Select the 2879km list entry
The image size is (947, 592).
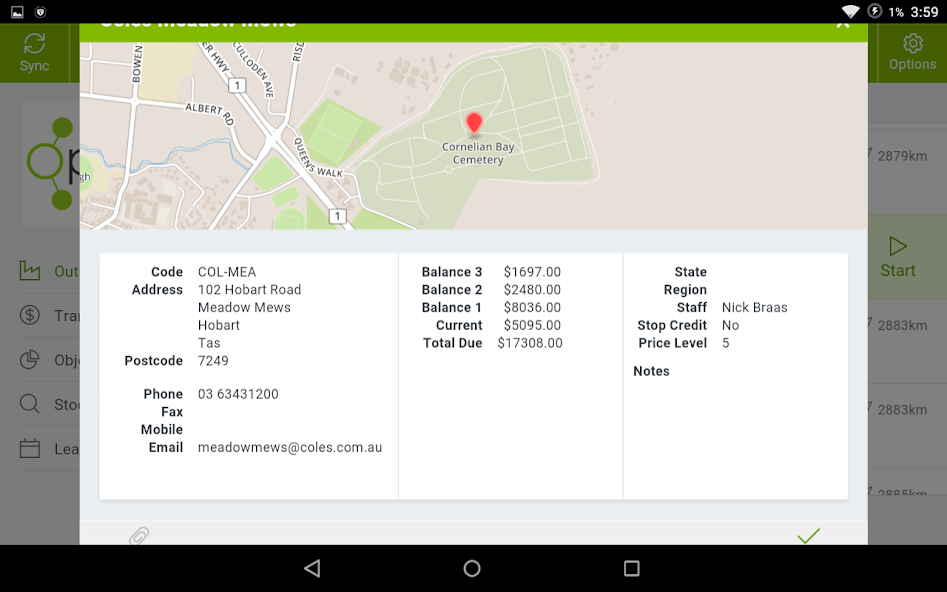pos(907,156)
